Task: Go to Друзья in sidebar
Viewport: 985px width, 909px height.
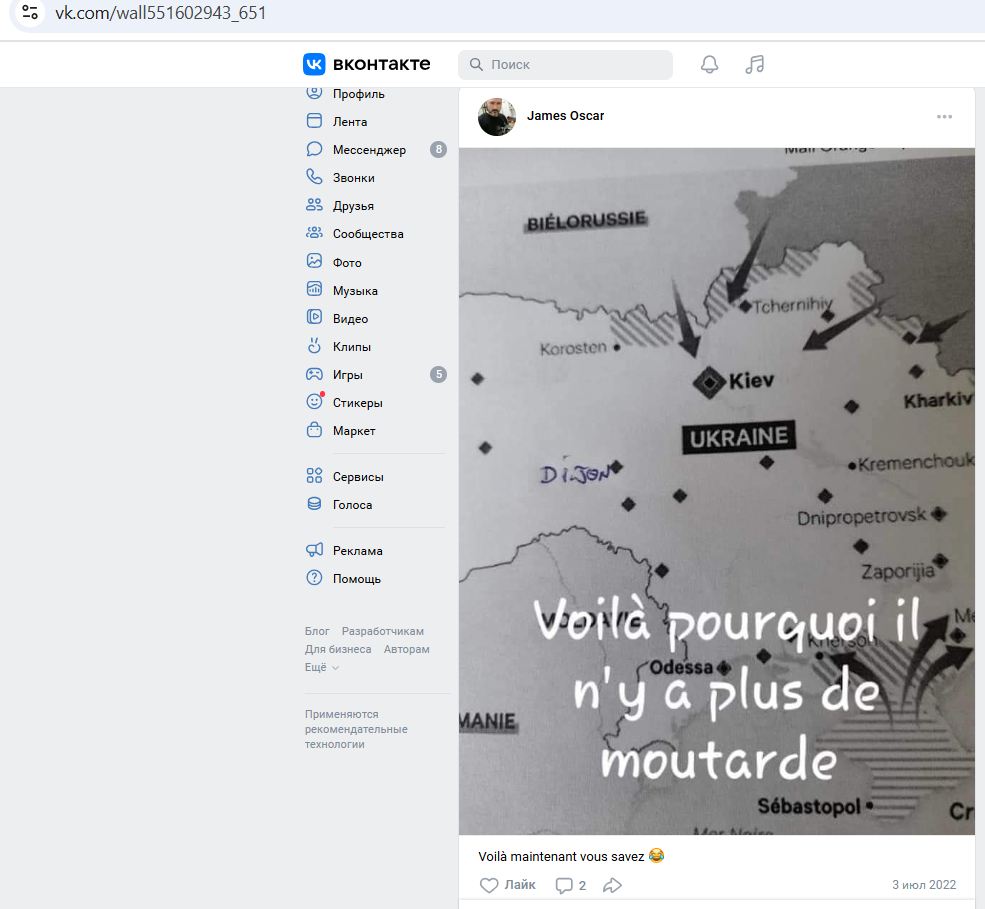Action: [353, 206]
